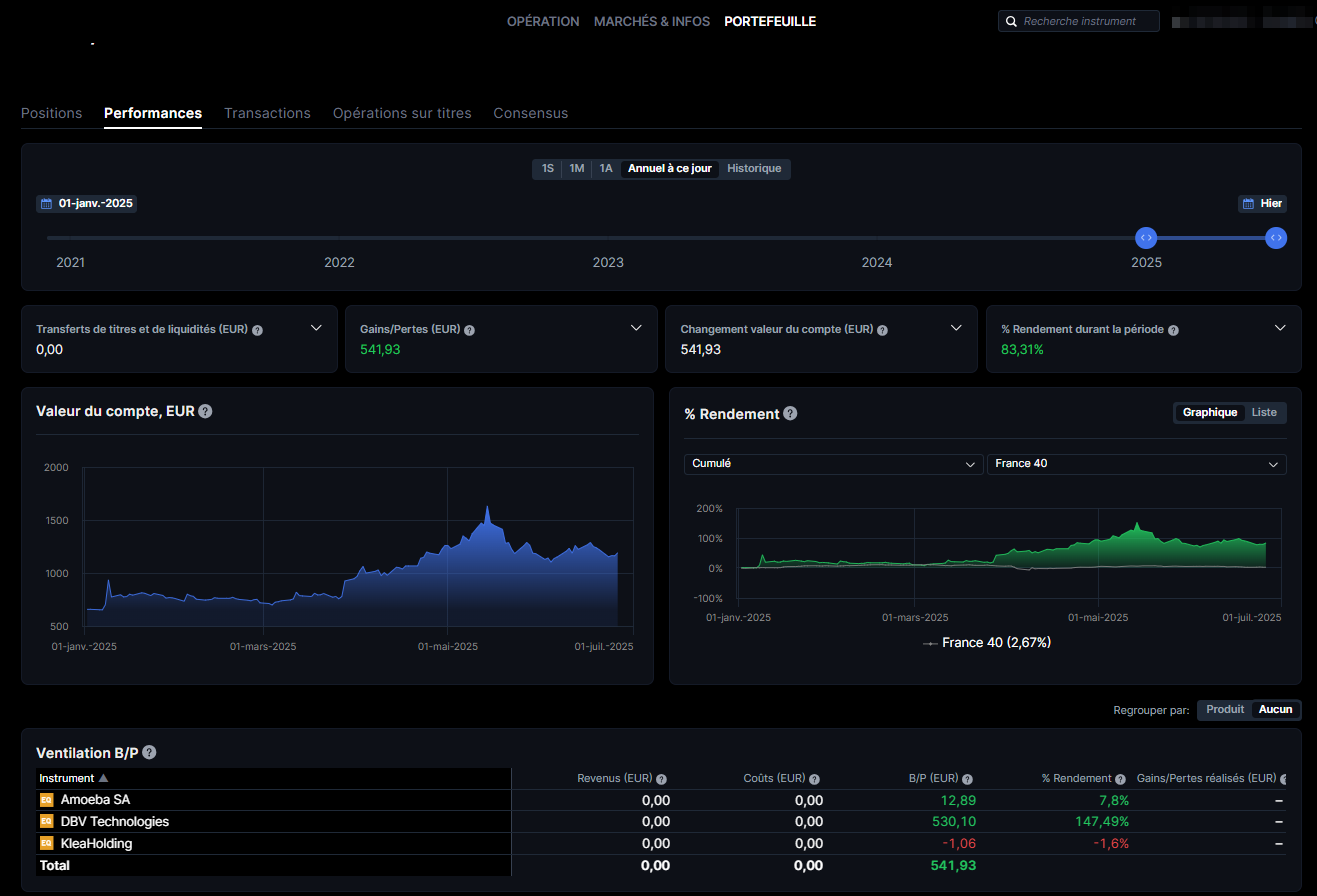1317x896 pixels.
Task: Click KleaHolding B/P value -1,06
Action: tap(958, 844)
